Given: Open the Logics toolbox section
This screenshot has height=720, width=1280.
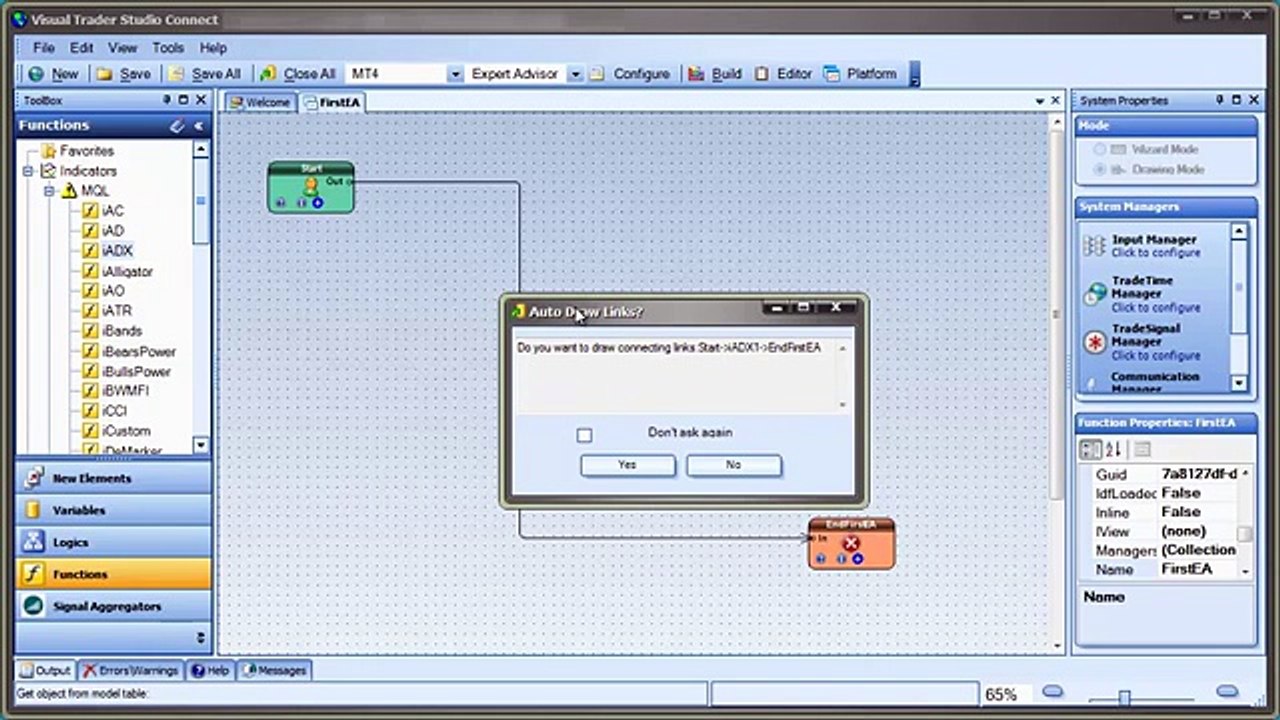Looking at the screenshot, I should (113, 542).
